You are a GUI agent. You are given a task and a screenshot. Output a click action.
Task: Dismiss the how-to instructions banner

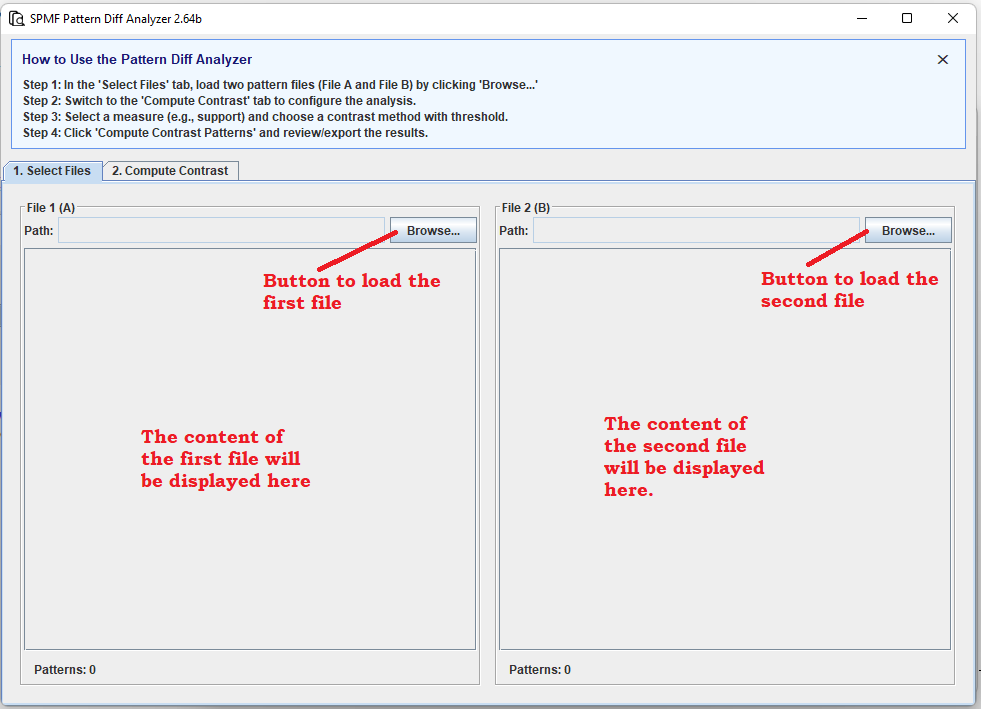coord(942,59)
